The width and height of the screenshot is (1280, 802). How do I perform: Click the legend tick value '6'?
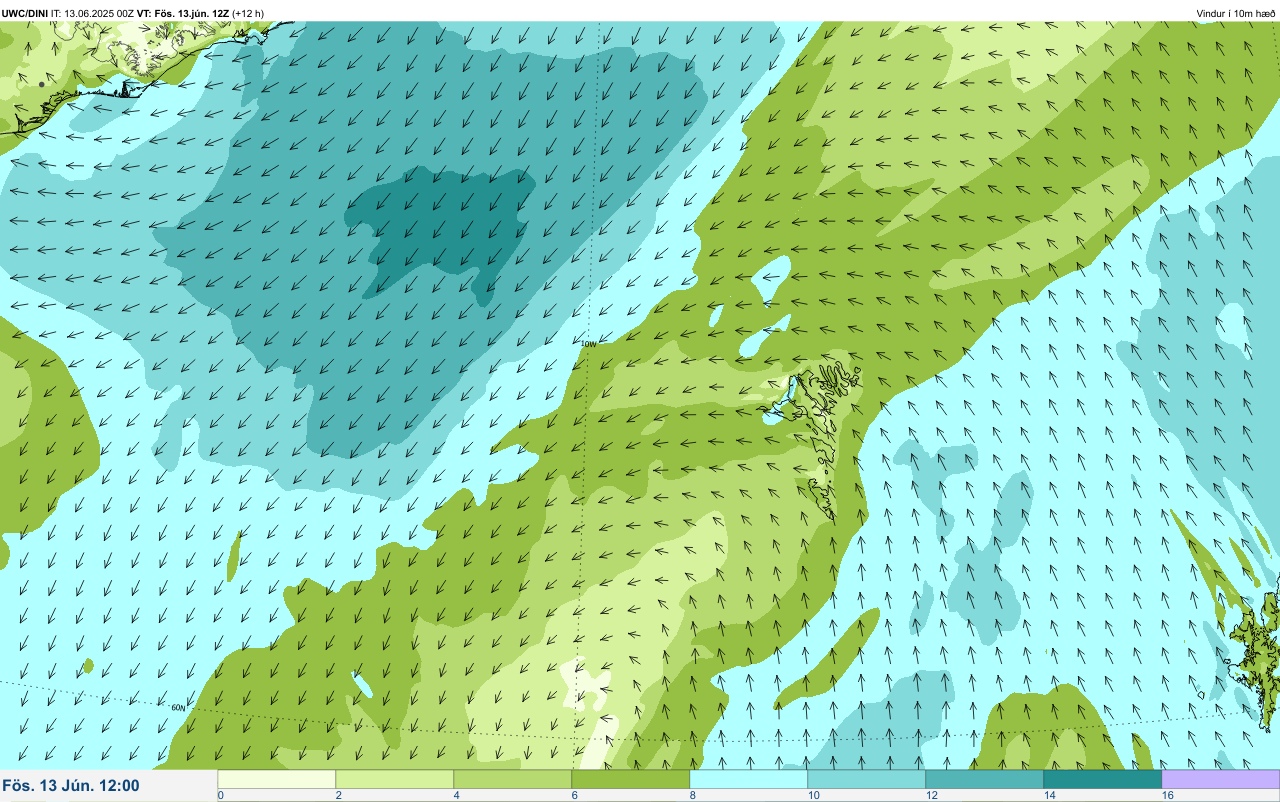(x=575, y=795)
